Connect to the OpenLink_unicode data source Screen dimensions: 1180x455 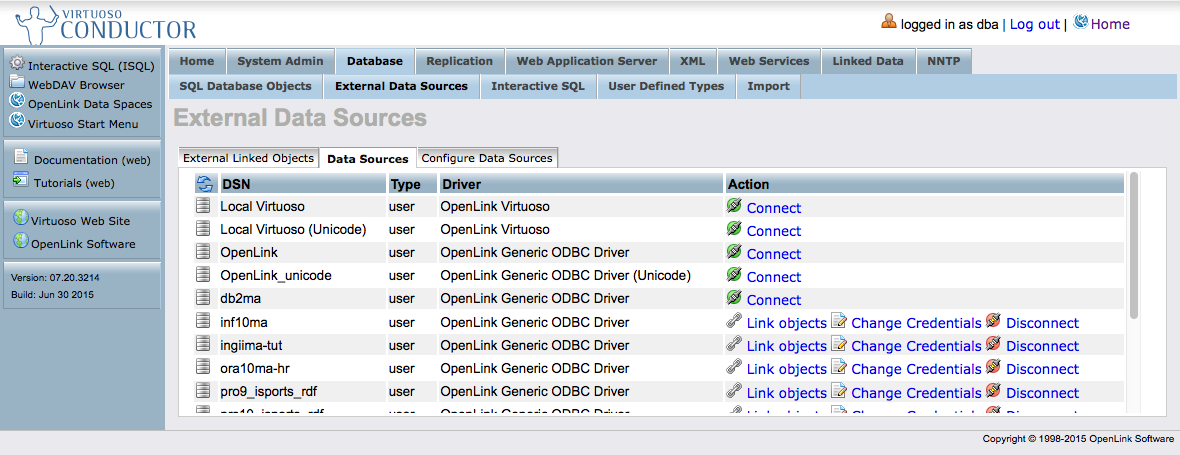click(x=773, y=277)
